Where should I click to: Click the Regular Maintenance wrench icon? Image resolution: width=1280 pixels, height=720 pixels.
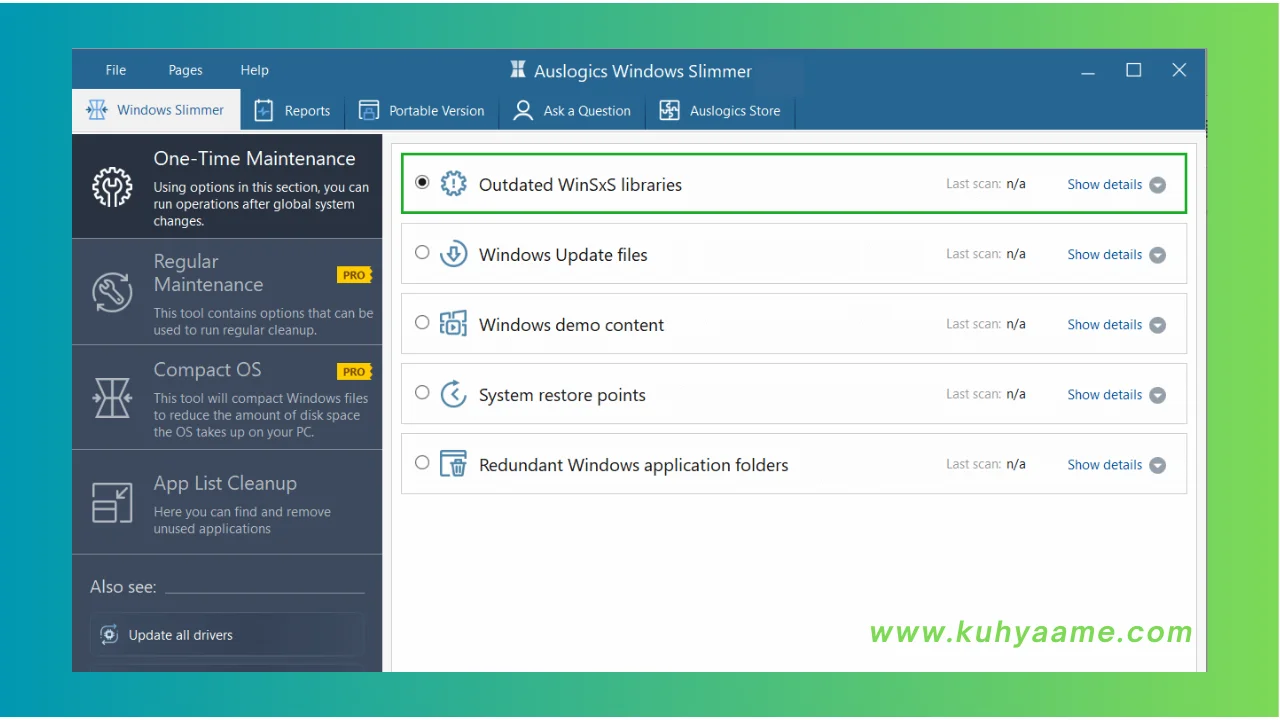click(x=112, y=292)
